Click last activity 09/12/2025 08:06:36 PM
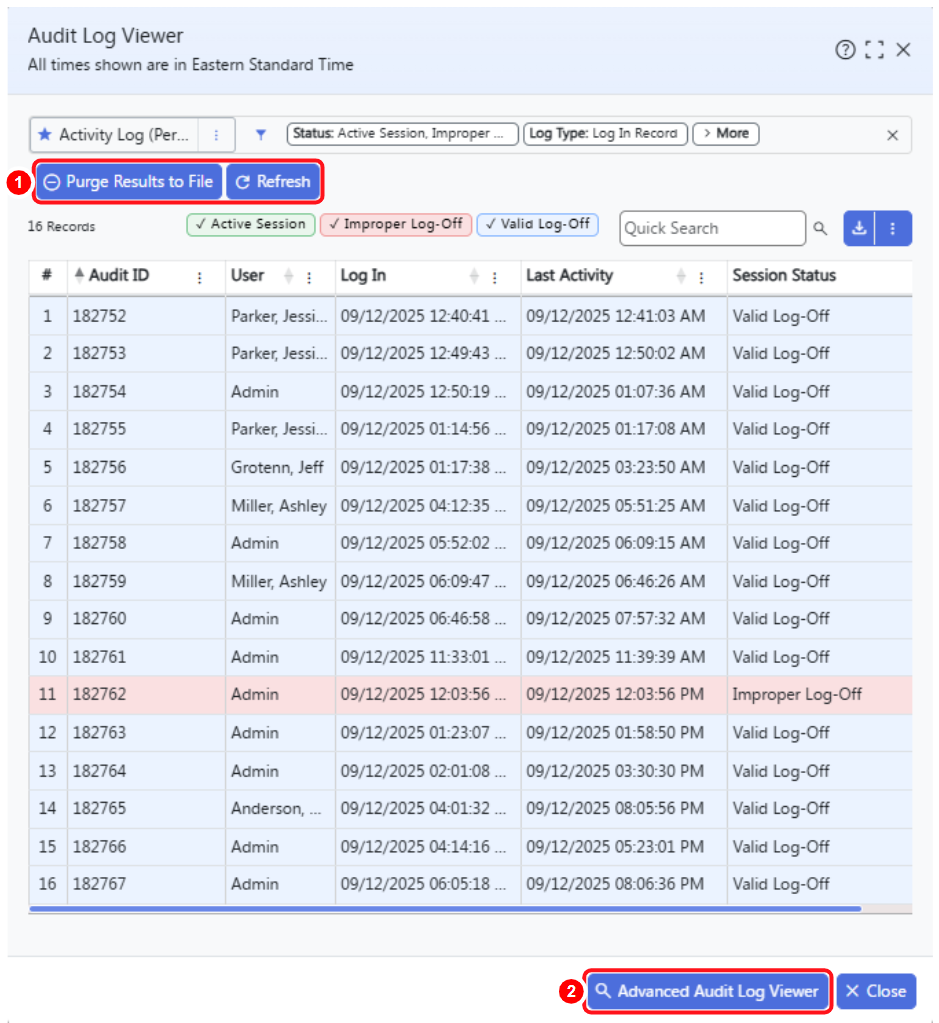Screen dimensions: 939x1023 click(x=615, y=884)
